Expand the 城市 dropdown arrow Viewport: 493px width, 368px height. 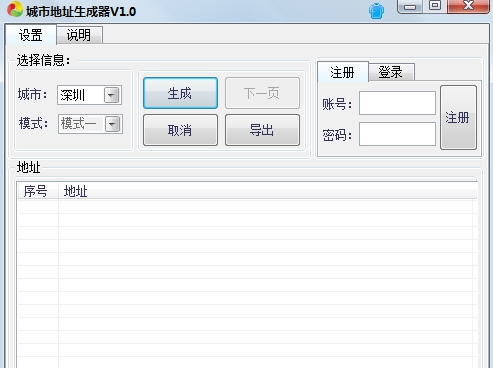coord(112,95)
